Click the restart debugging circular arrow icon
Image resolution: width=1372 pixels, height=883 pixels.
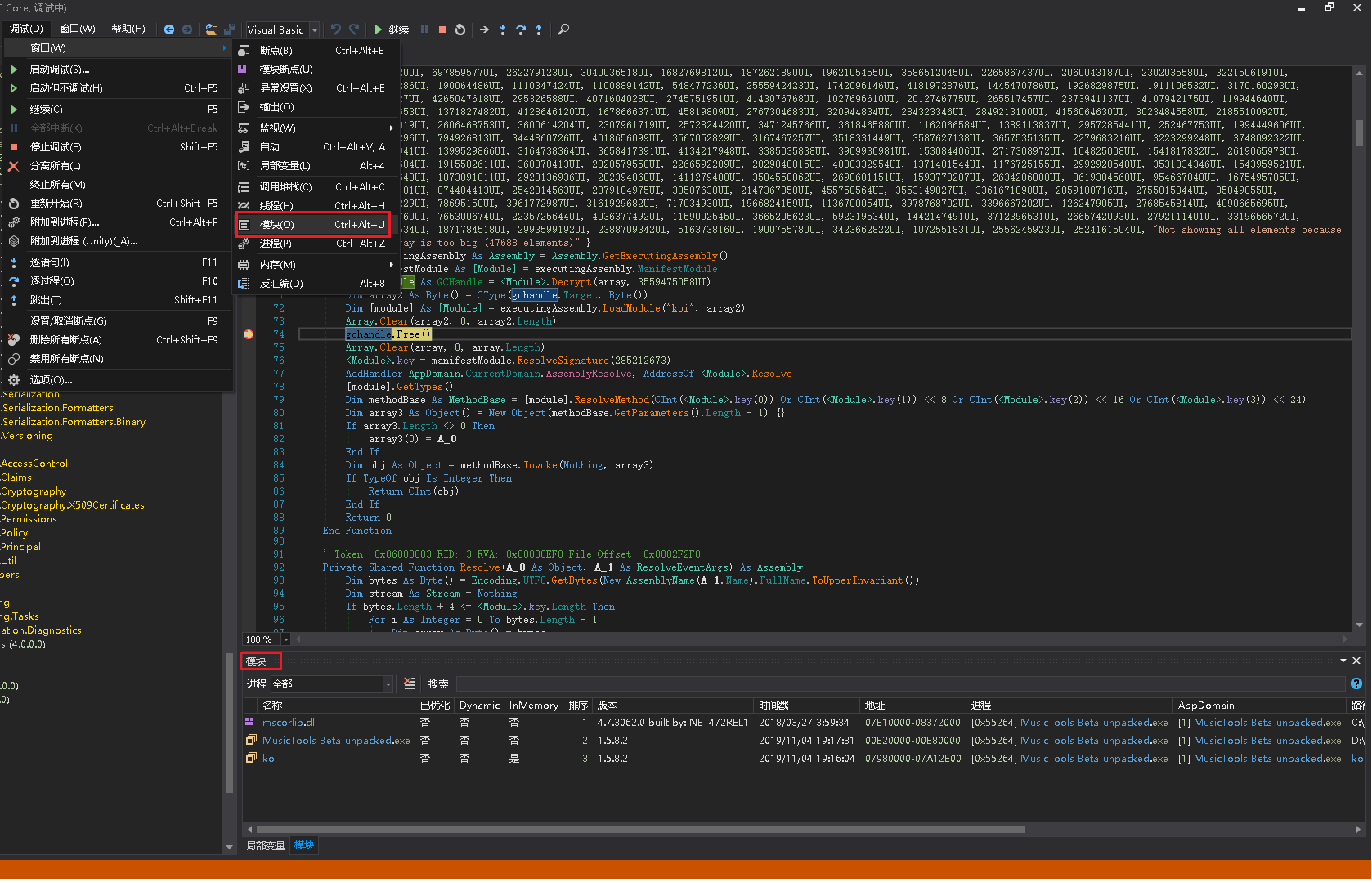click(460, 29)
